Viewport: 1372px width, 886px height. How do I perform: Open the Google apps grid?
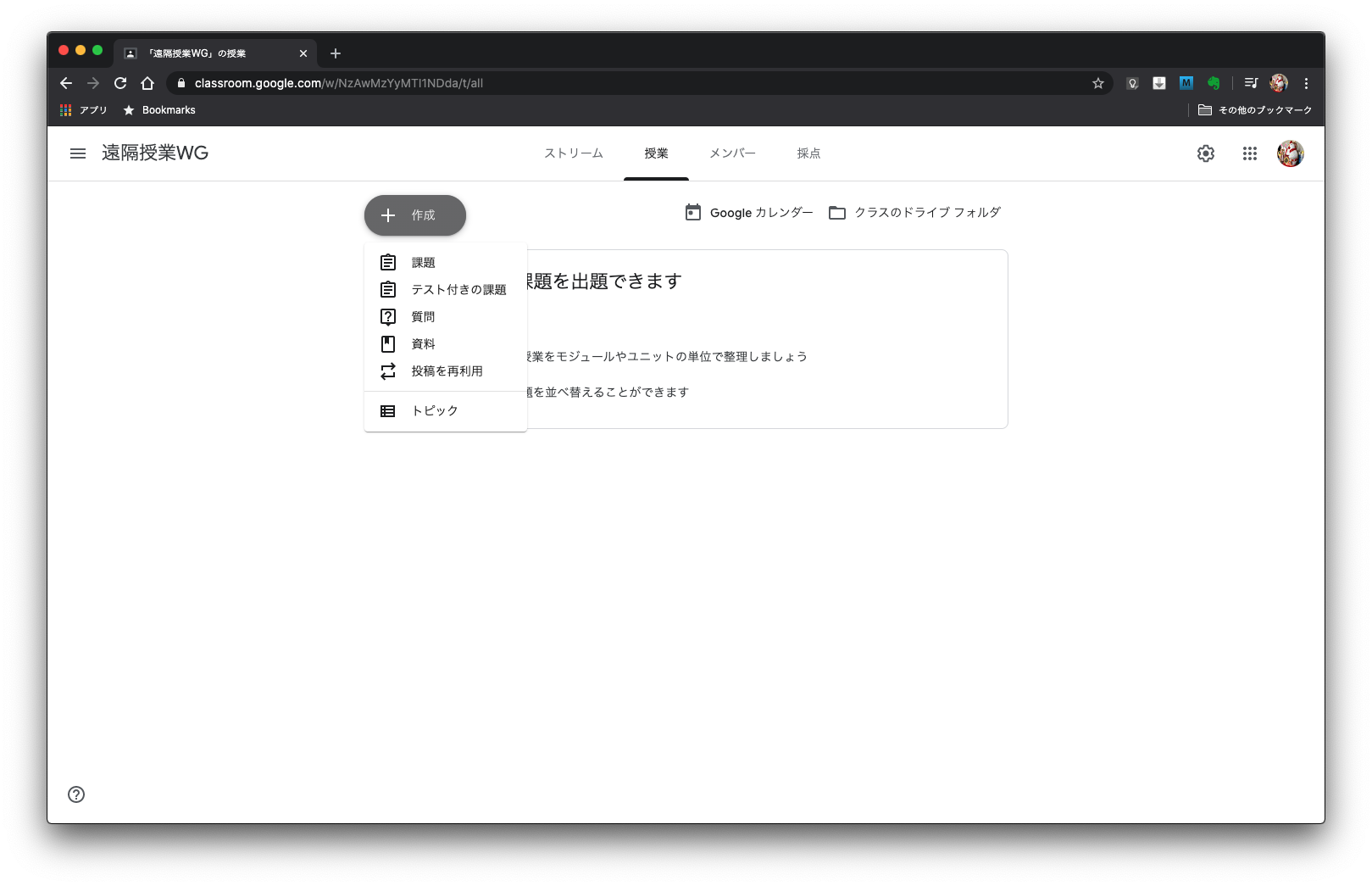[1249, 153]
